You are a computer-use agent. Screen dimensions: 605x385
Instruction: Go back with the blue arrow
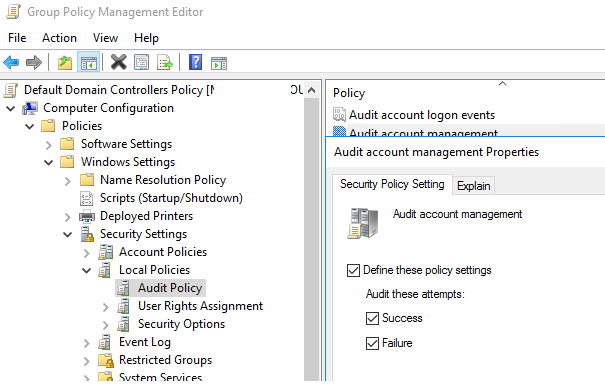coord(11,62)
